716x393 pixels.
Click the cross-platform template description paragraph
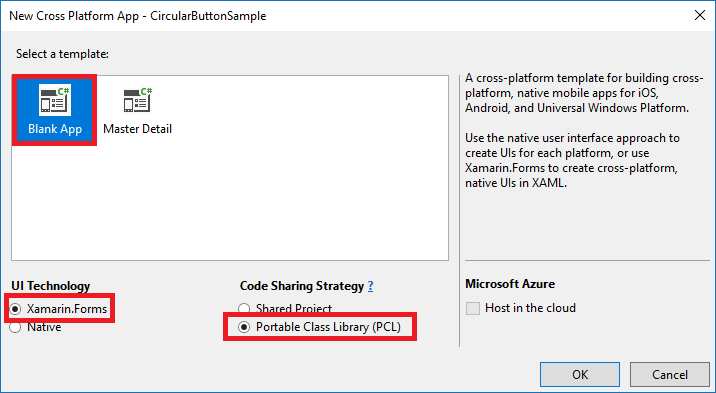(584, 93)
